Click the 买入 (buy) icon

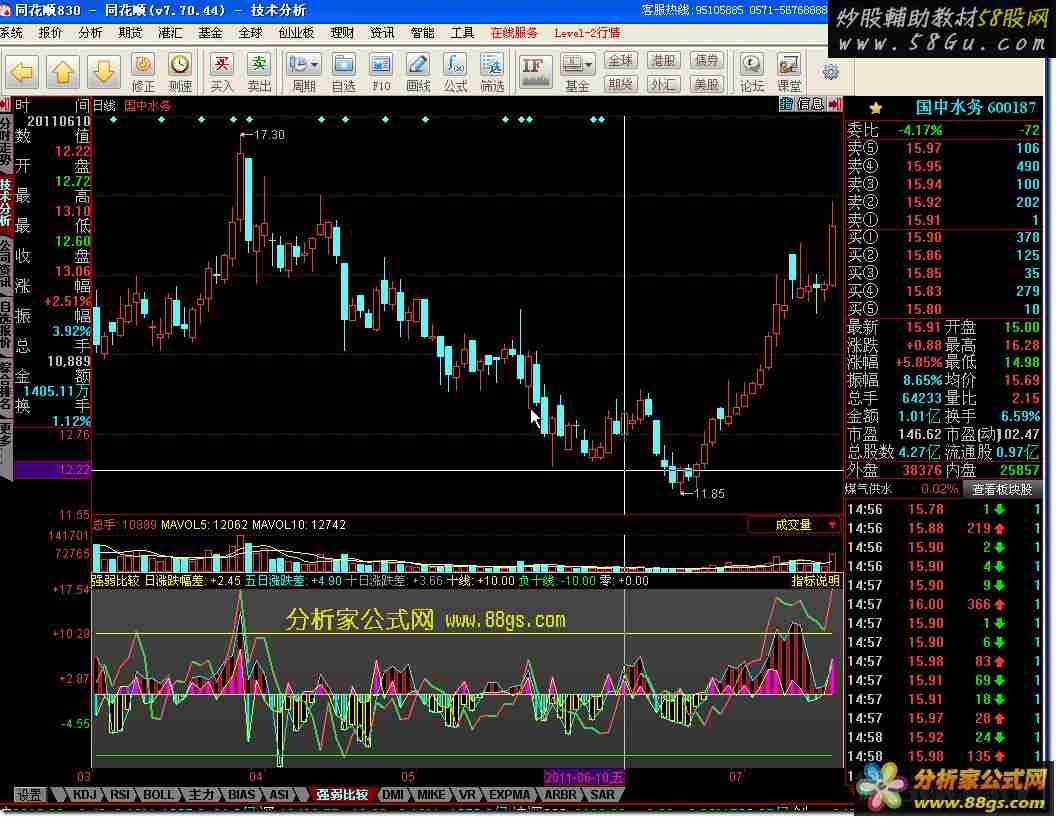(x=221, y=73)
